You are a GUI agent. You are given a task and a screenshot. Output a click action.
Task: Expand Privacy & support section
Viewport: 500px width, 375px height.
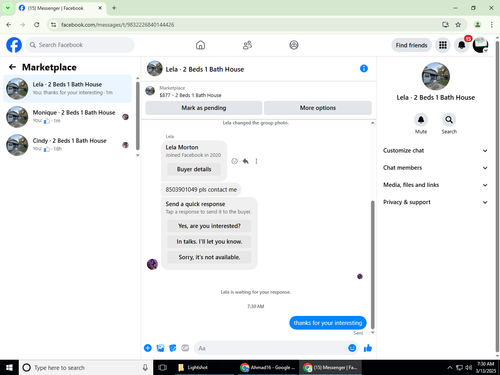tap(435, 202)
